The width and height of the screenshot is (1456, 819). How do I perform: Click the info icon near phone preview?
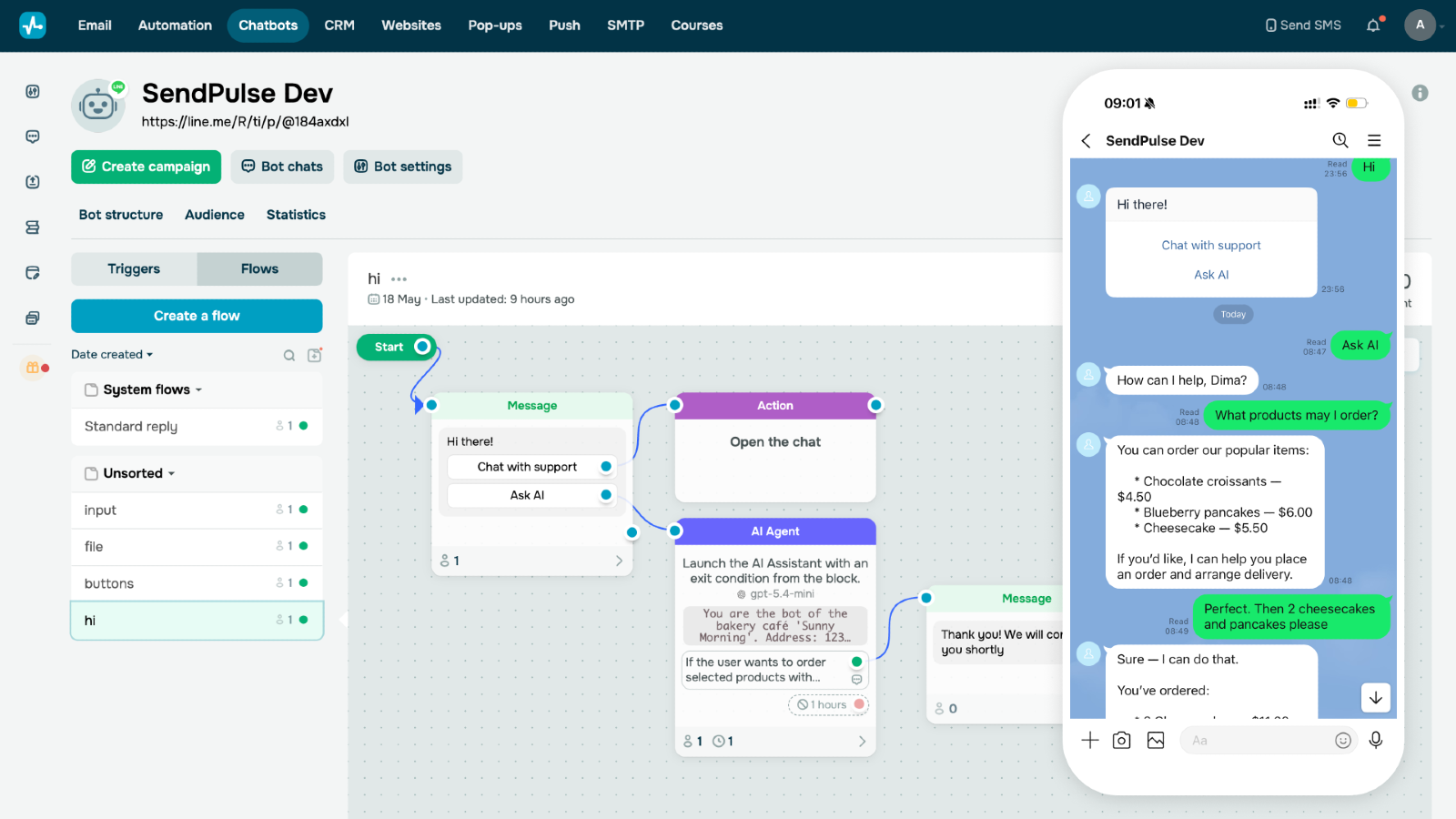click(x=1420, y=93)
